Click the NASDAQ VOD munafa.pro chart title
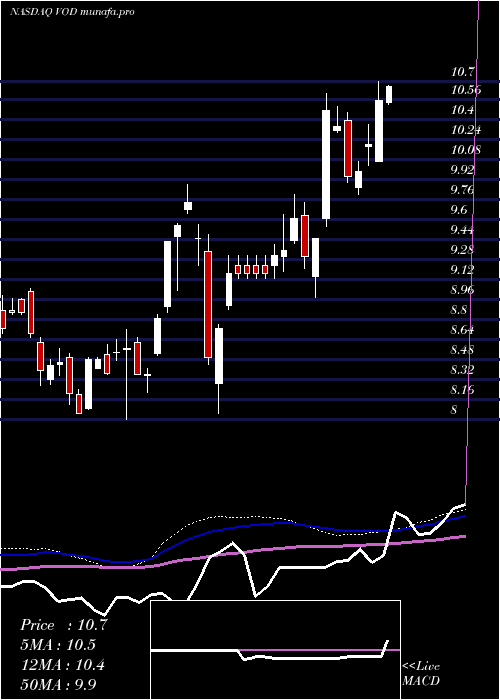Image resolution: width=500 pixels, height=700 pixels. coord(72,12)
